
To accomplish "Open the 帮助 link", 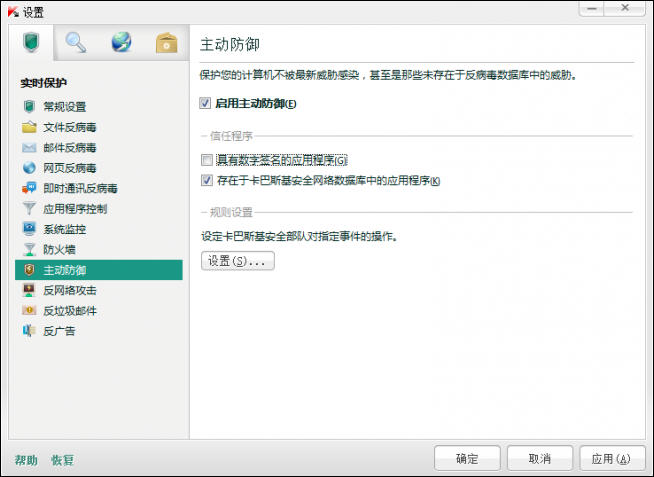I will [26, 460].
